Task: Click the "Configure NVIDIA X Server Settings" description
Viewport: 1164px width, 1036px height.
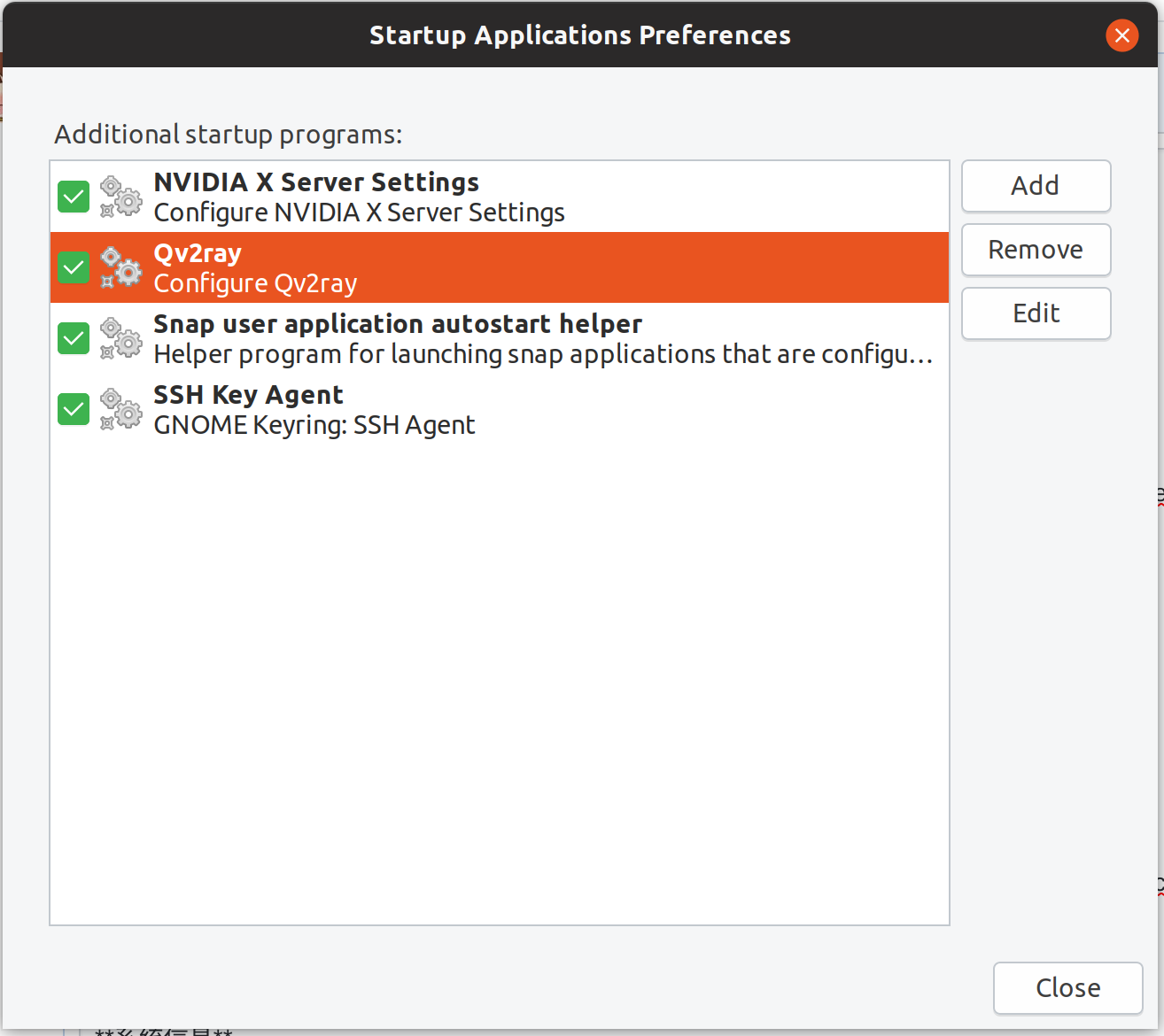Action: 359,213
